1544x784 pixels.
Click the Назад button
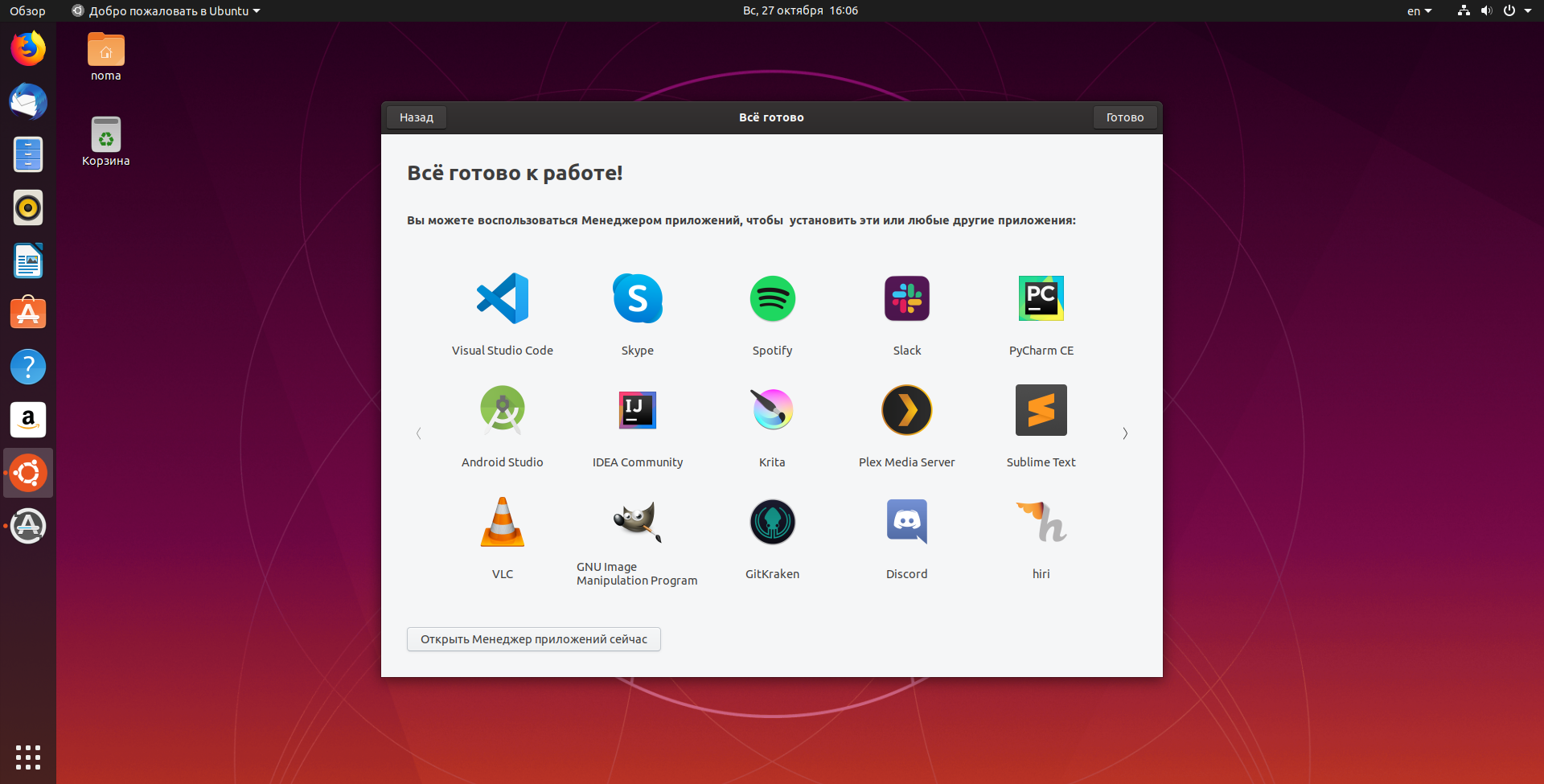[417, 117]
